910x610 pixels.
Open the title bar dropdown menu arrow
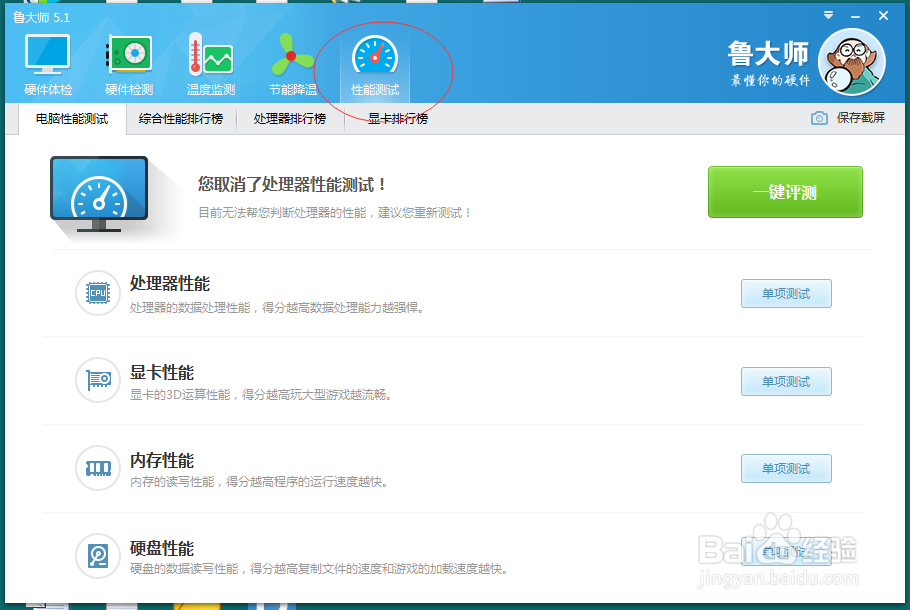(828, 16)
